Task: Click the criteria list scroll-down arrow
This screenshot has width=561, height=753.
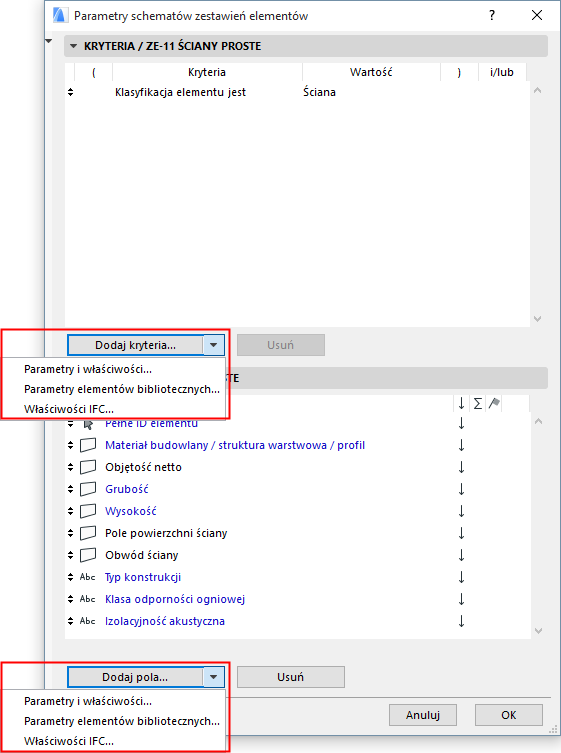Action: click(538, 319)
